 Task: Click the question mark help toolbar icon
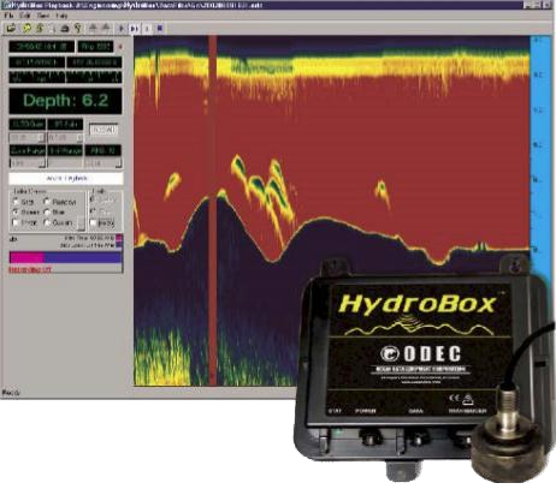pos(78,28)
